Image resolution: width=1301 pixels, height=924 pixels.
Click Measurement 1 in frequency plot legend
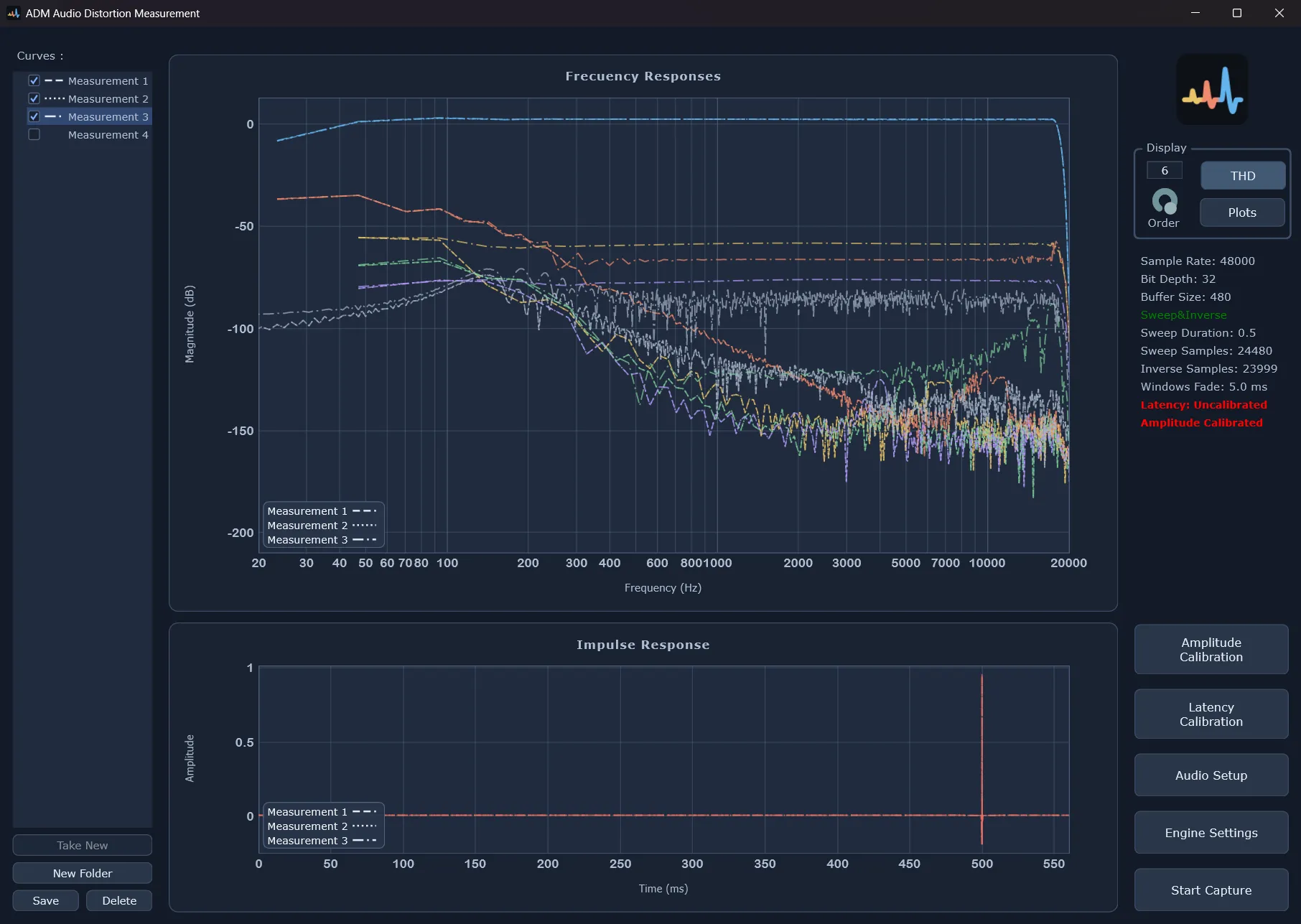coord(322,511)
